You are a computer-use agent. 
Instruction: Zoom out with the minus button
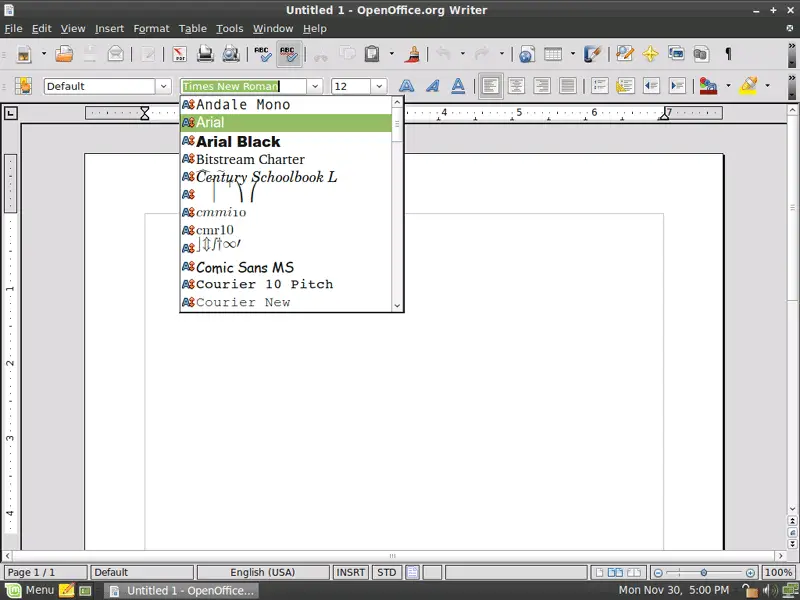(x=658, y=573)
